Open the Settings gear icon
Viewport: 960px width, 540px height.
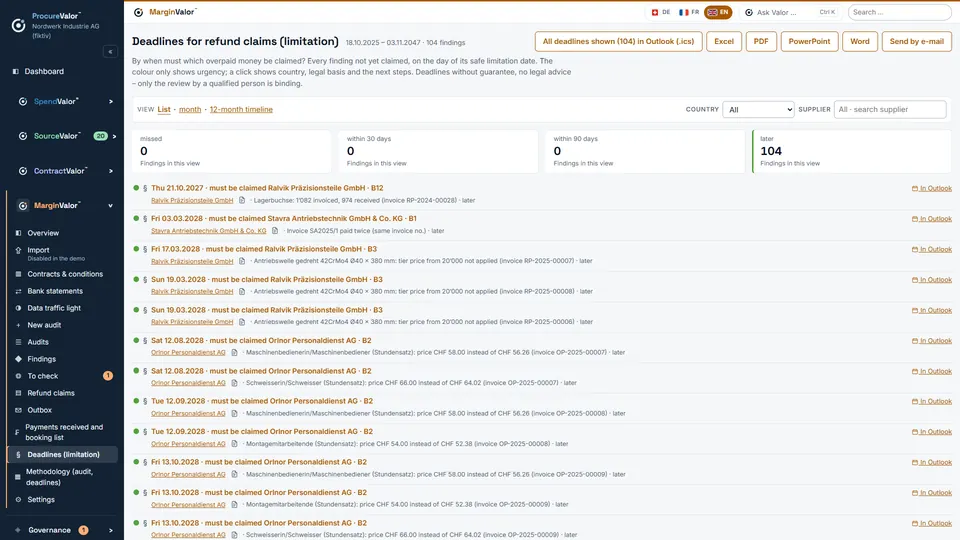click(x=18, y=500)
